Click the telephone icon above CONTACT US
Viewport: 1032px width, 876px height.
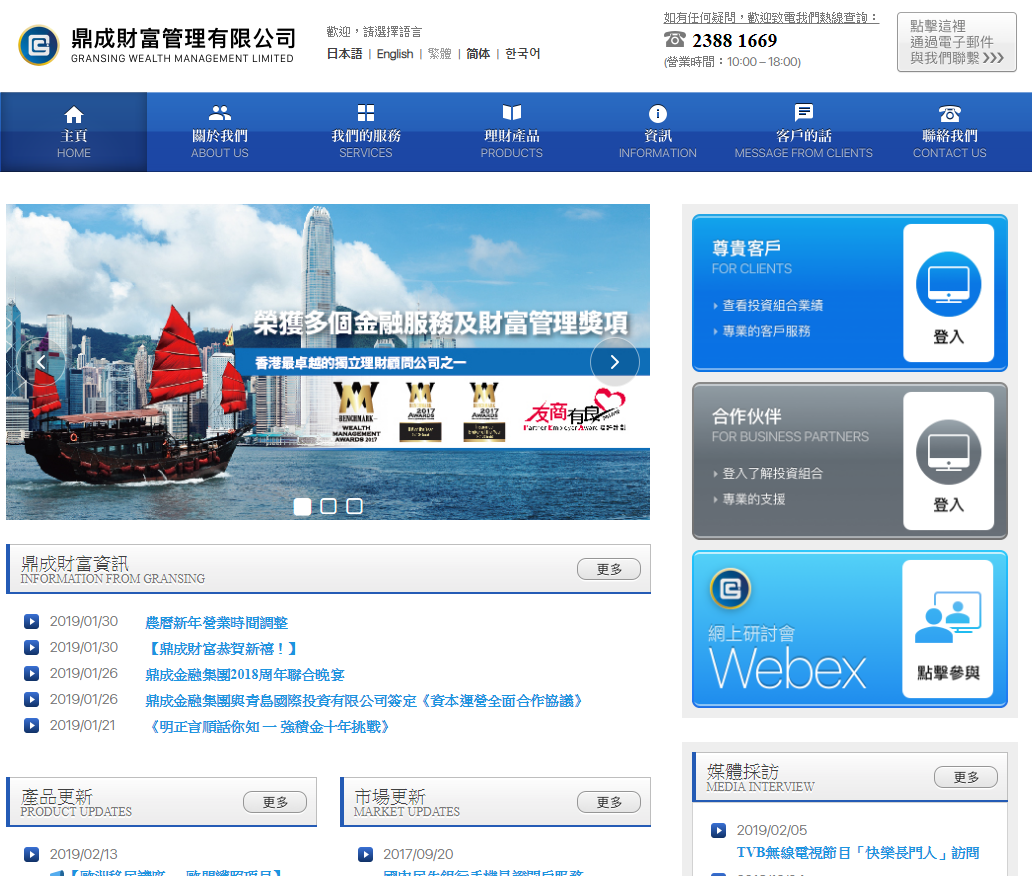[949, 114]
